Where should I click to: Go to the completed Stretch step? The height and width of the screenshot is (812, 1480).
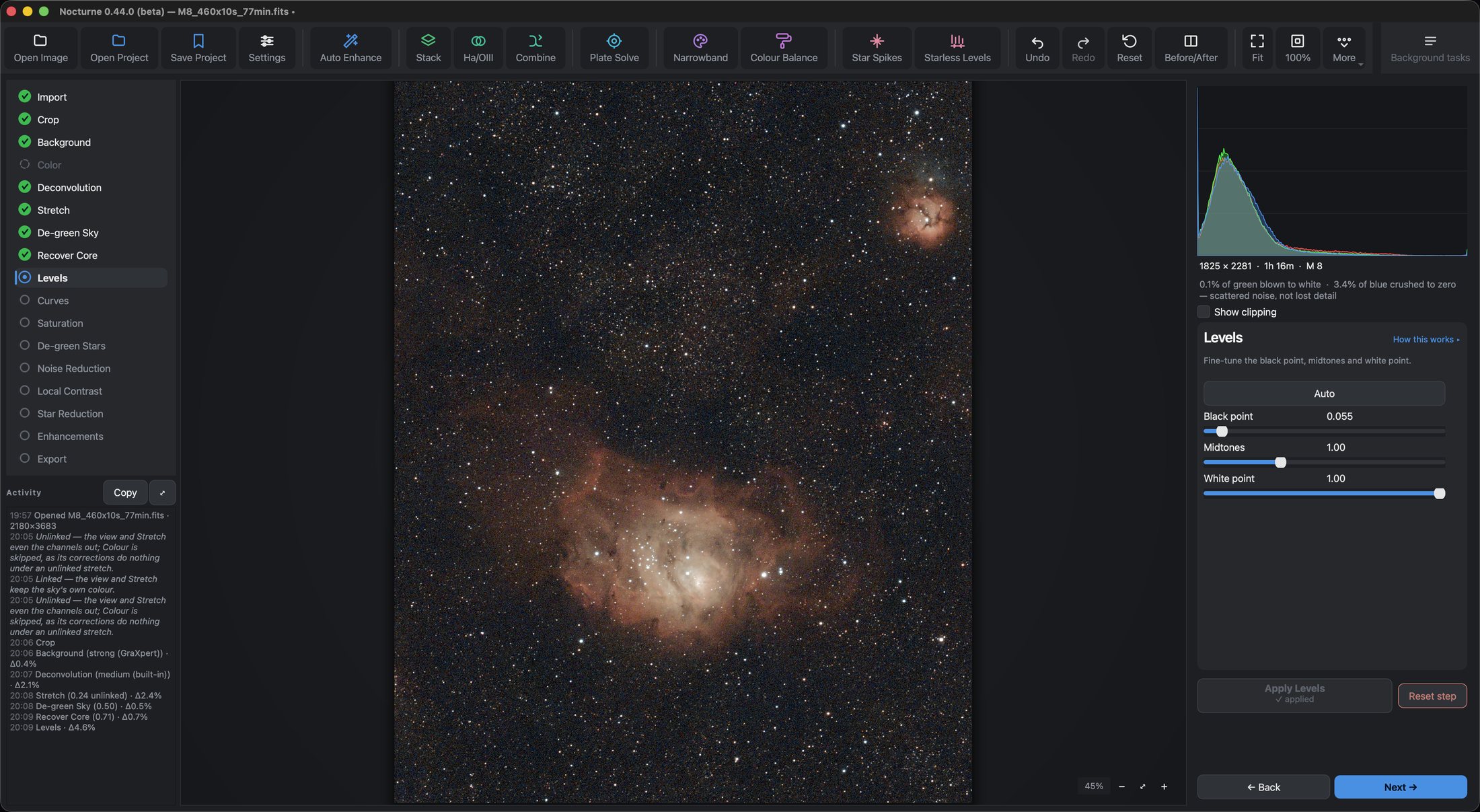(91, 210)
